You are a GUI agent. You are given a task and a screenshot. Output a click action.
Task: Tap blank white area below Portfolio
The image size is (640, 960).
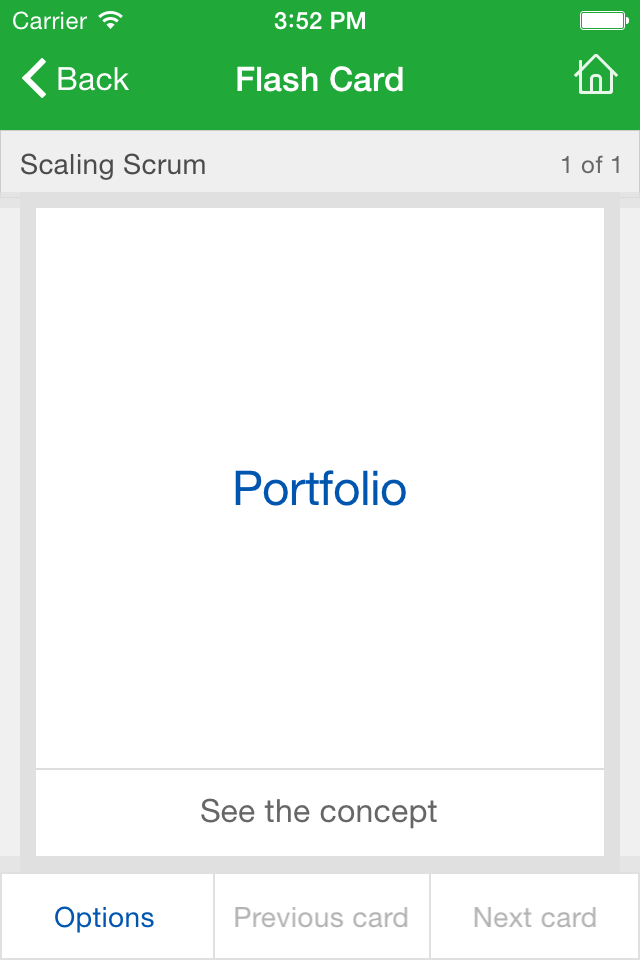click(320, 650)
